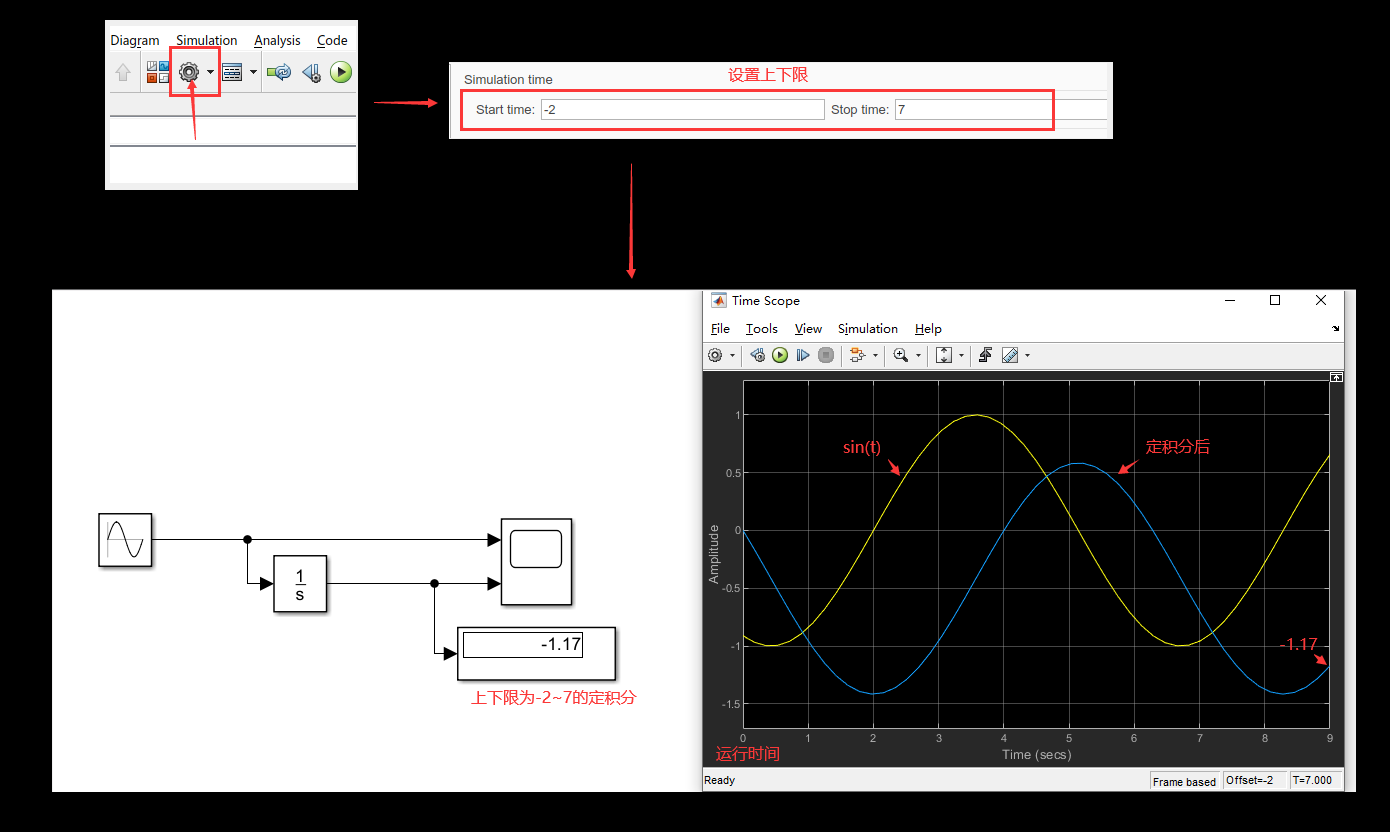The height and width of the screenshot is (832, 1390).
Task: Click the dock Time Scope arrow
Action: click(x=1336, y=328)
